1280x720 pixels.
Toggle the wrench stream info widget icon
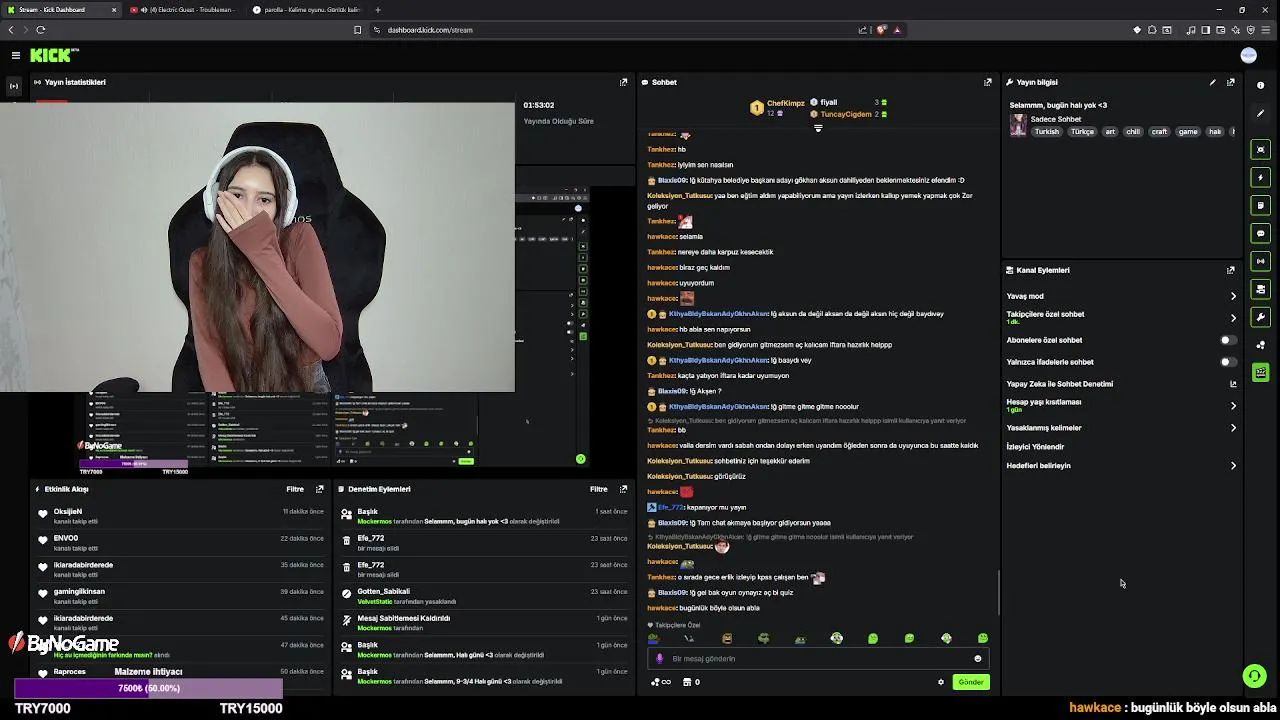pos(1260,317)
